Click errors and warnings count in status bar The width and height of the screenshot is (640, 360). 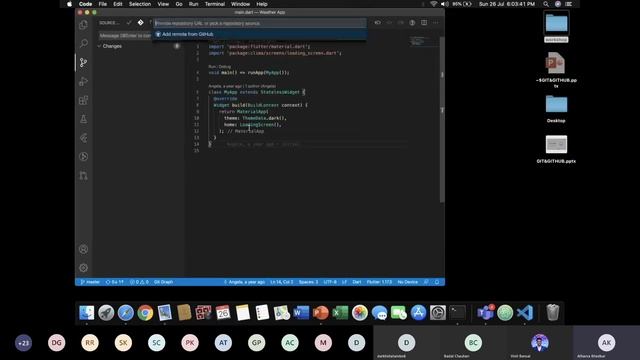[139, 282]
